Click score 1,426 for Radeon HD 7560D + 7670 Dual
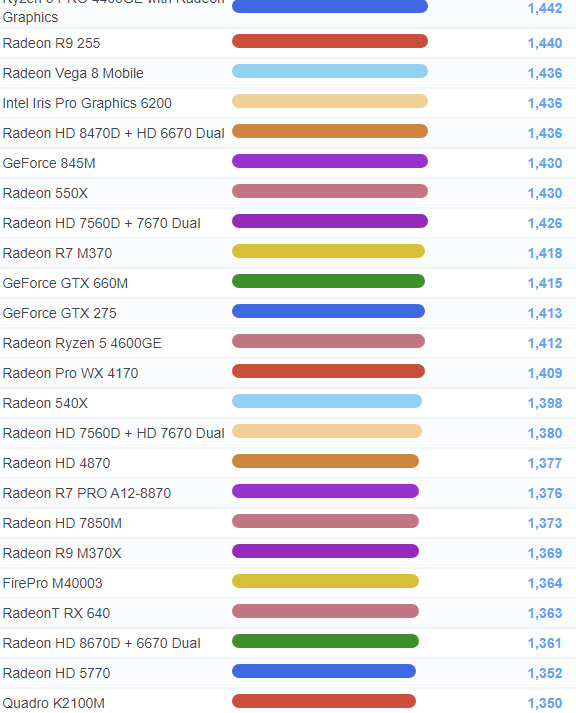 coord(545,223)
